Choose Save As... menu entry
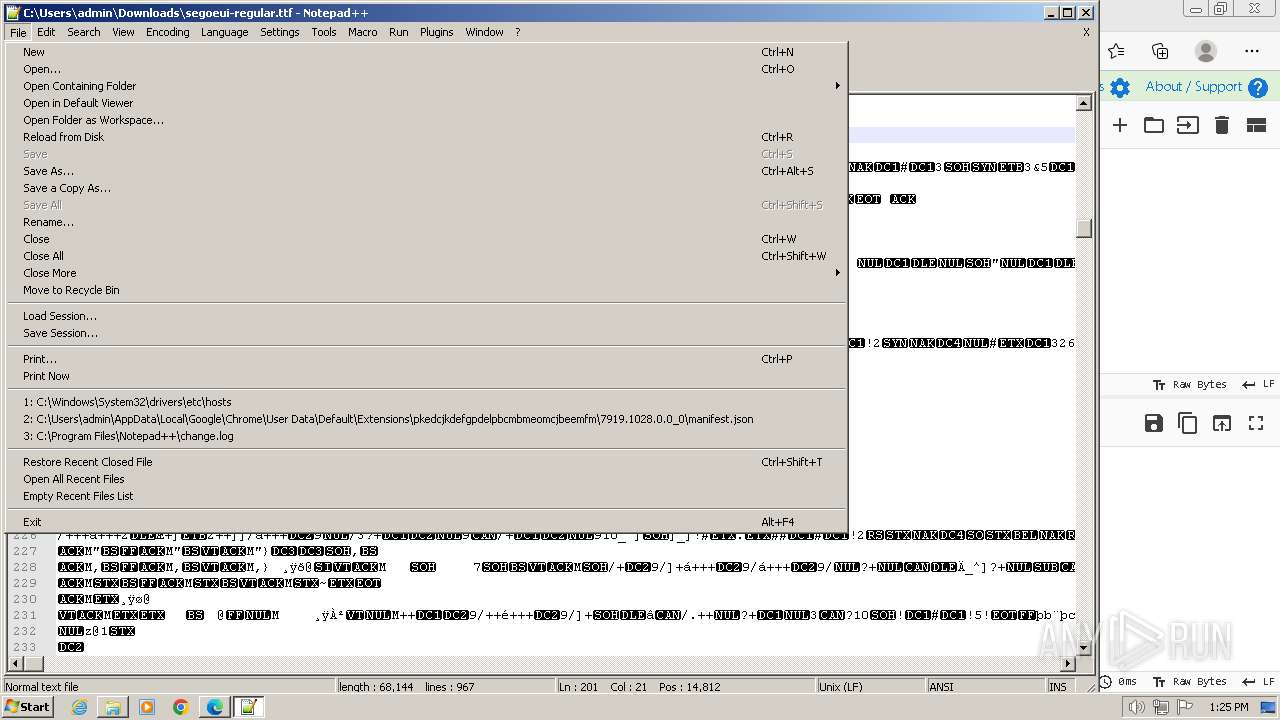Viewport: 1280px width, 720px height. [x=427, y=171]
